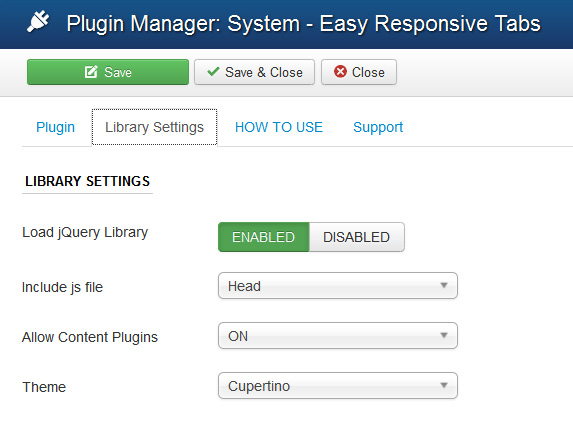Enable Load jQuery Library
Screen dimensions: 573x431
(x=263, y=237)
